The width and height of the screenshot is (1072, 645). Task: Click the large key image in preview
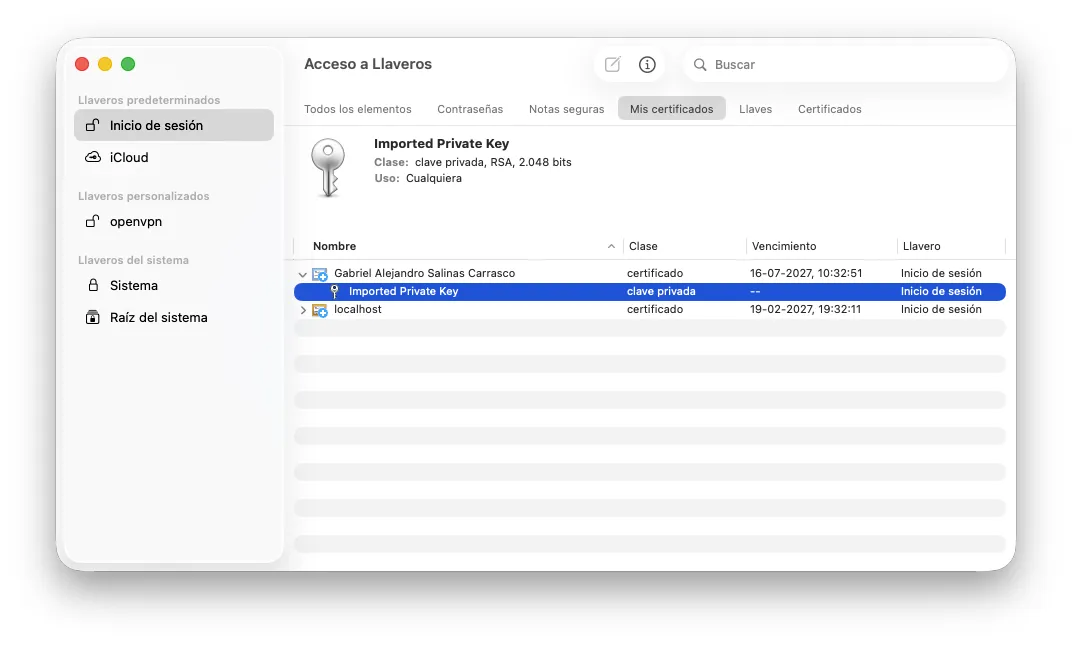coord(328,168)
